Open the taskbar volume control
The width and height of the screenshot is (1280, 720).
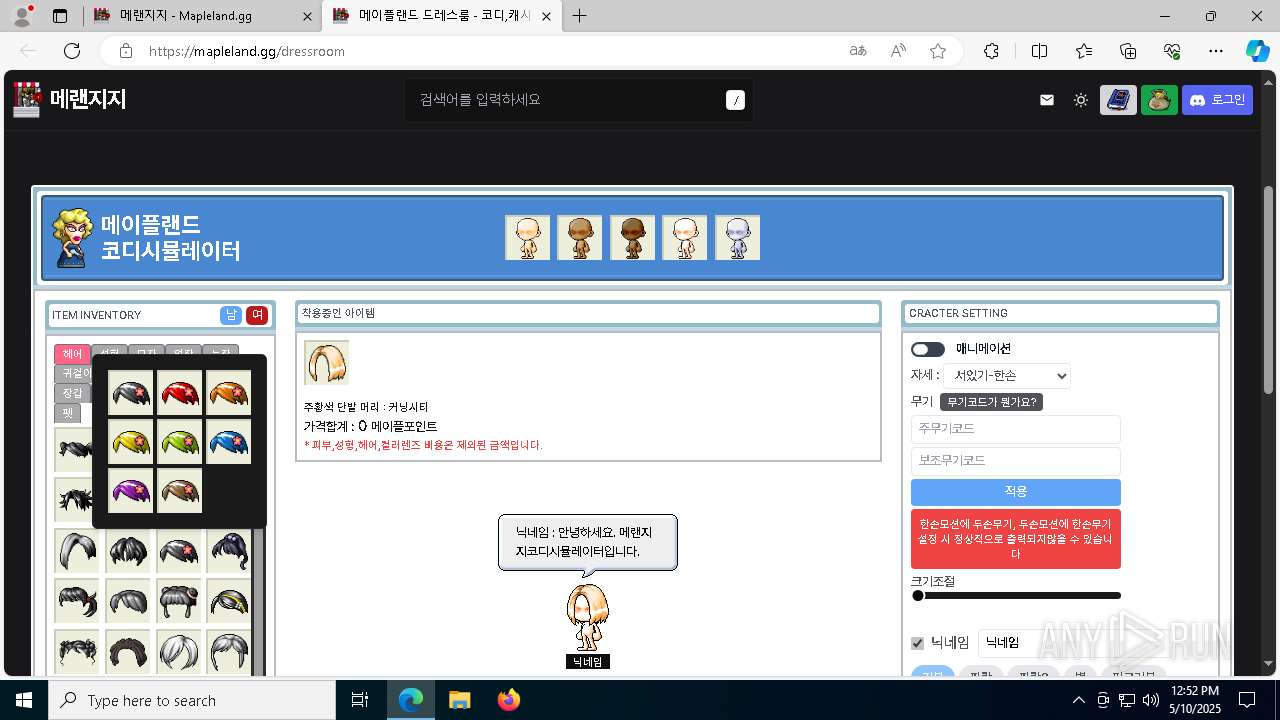1150,700
